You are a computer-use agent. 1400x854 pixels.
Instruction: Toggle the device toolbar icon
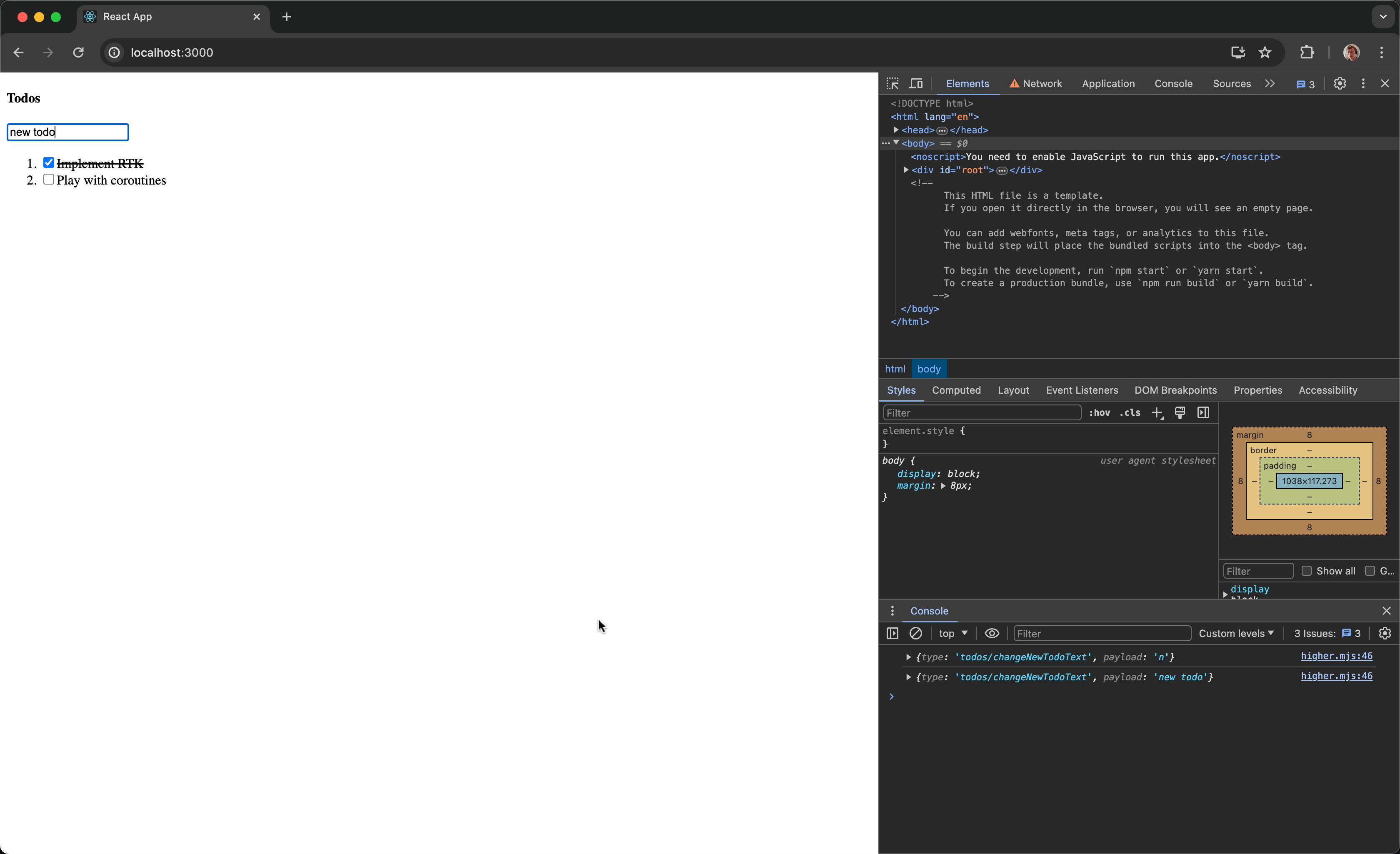(x=916, y=83)
